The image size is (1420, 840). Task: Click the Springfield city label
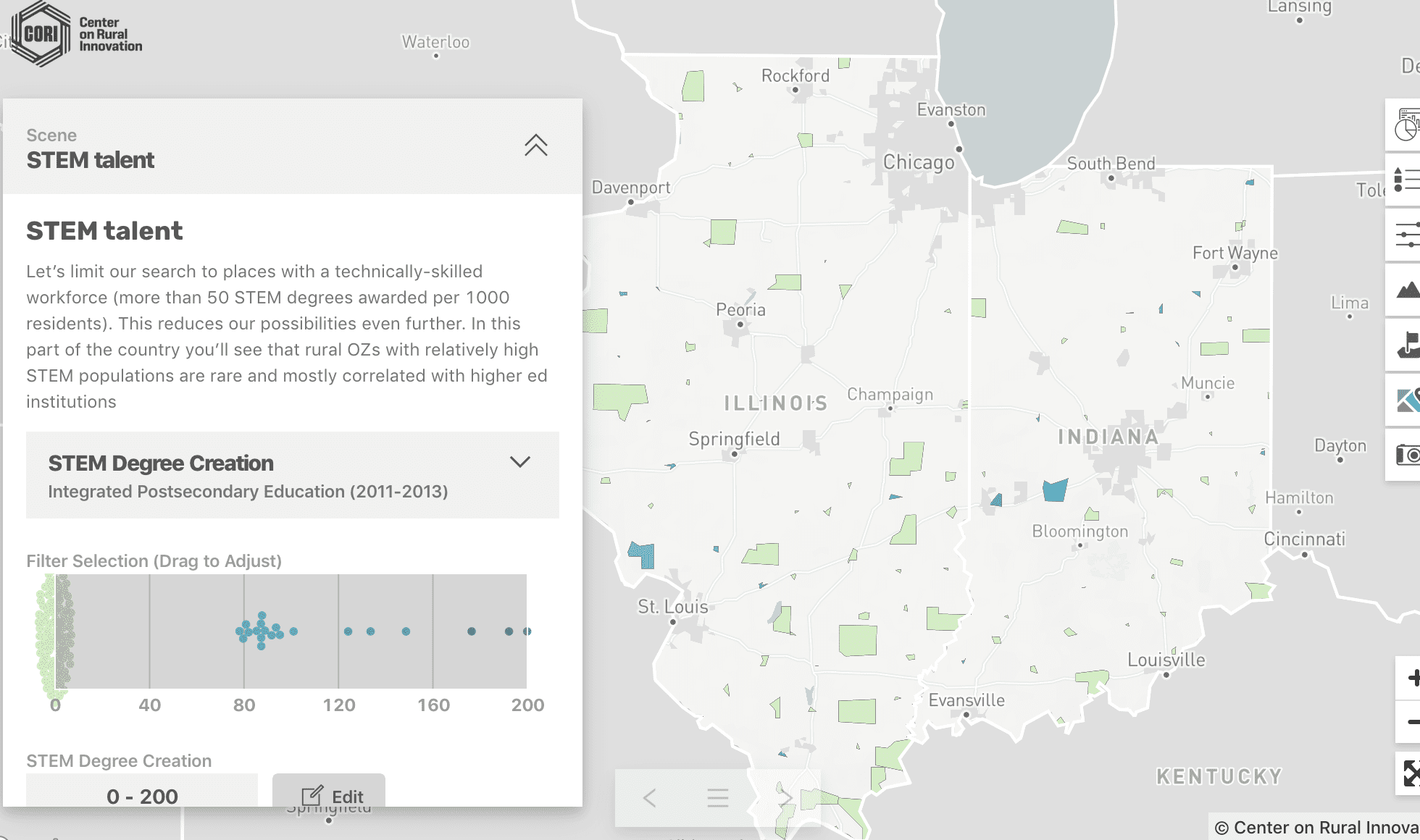point(734,439)
